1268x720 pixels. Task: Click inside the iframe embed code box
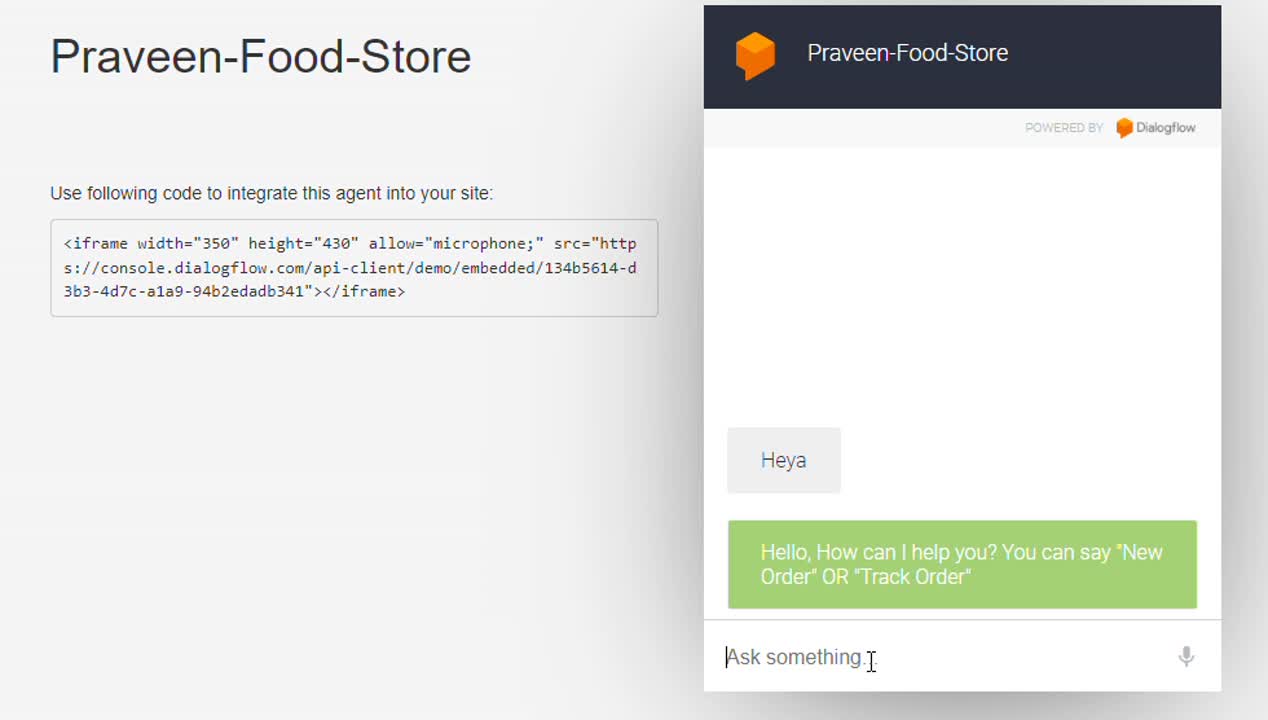(354, 268)
